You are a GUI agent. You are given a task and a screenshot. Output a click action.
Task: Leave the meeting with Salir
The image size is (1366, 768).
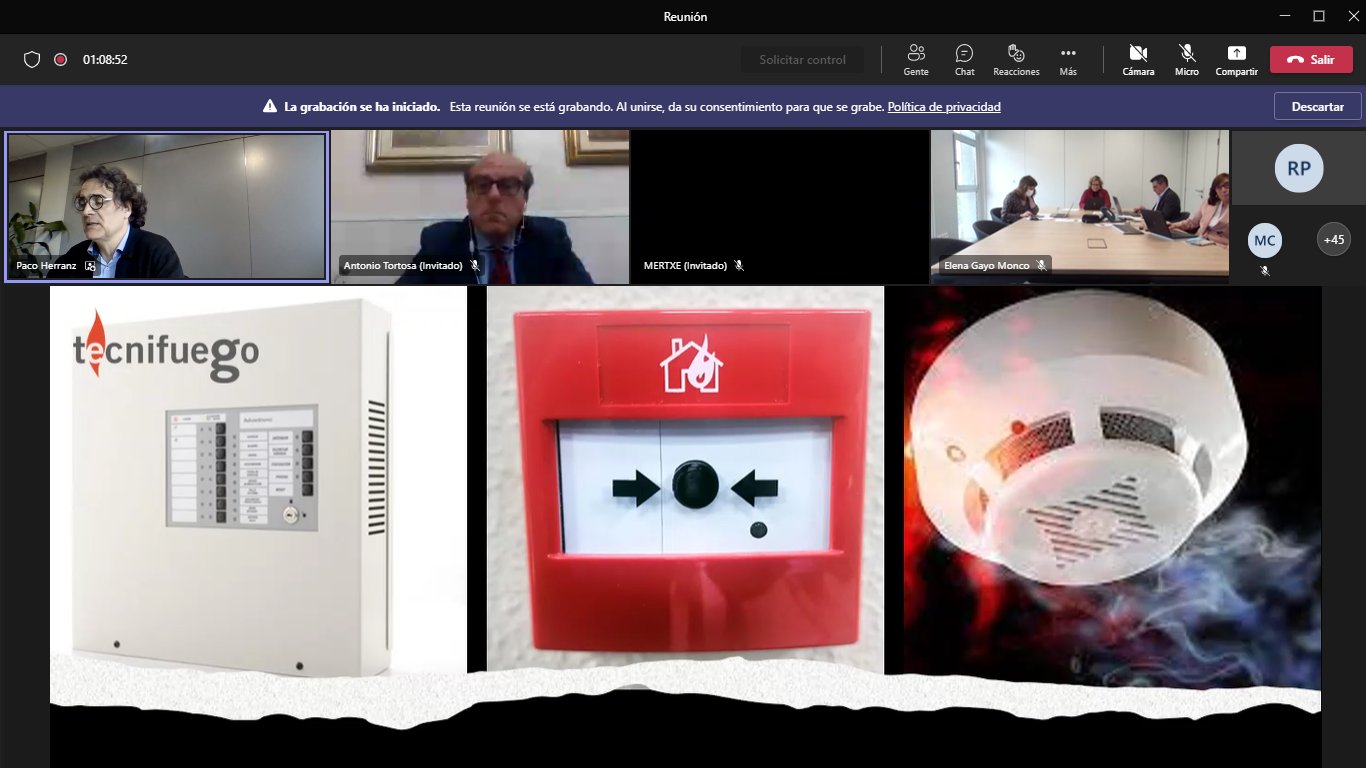point(1311,60)
